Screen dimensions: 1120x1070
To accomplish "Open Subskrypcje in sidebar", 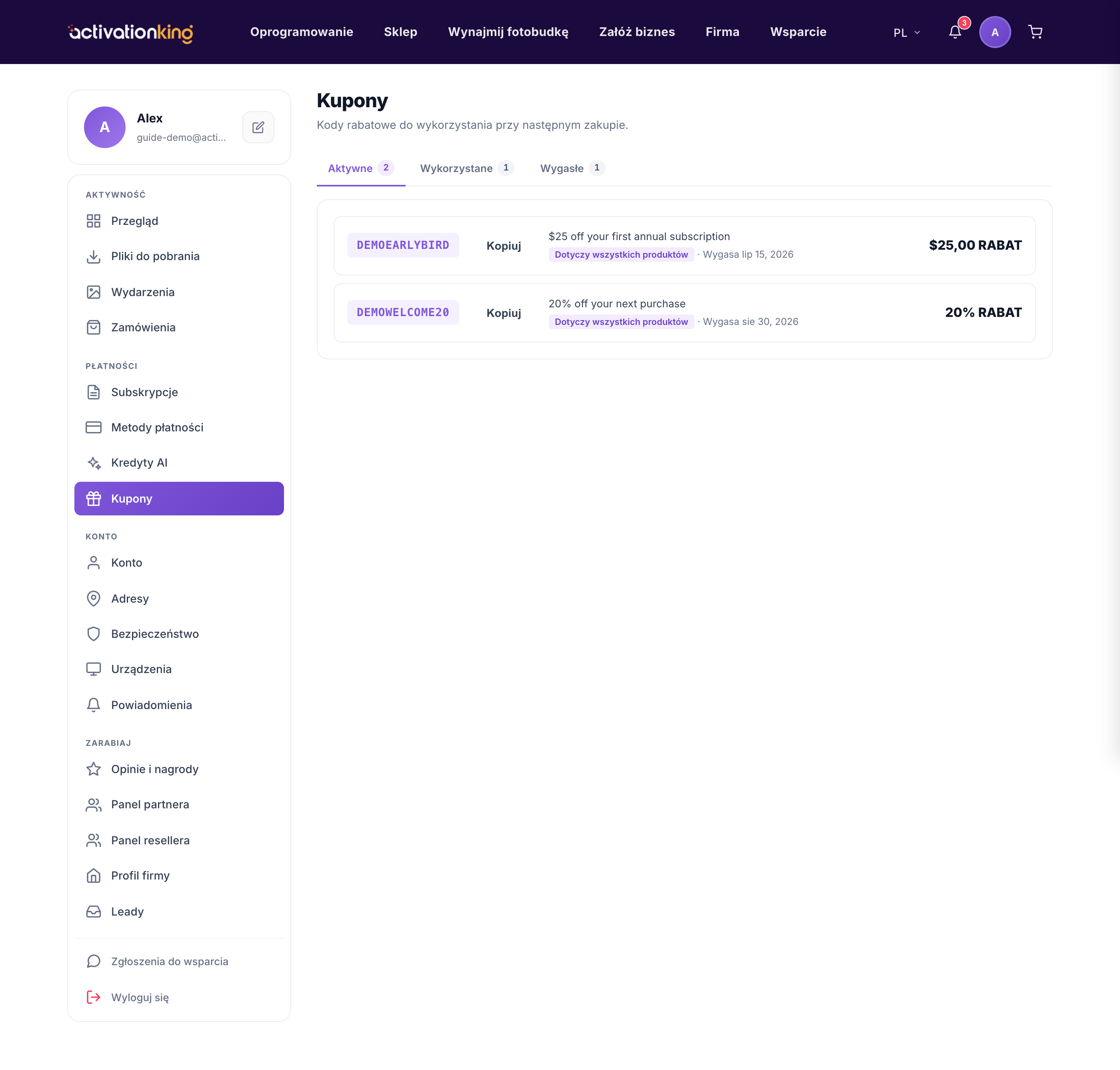I will click(179, 393).
